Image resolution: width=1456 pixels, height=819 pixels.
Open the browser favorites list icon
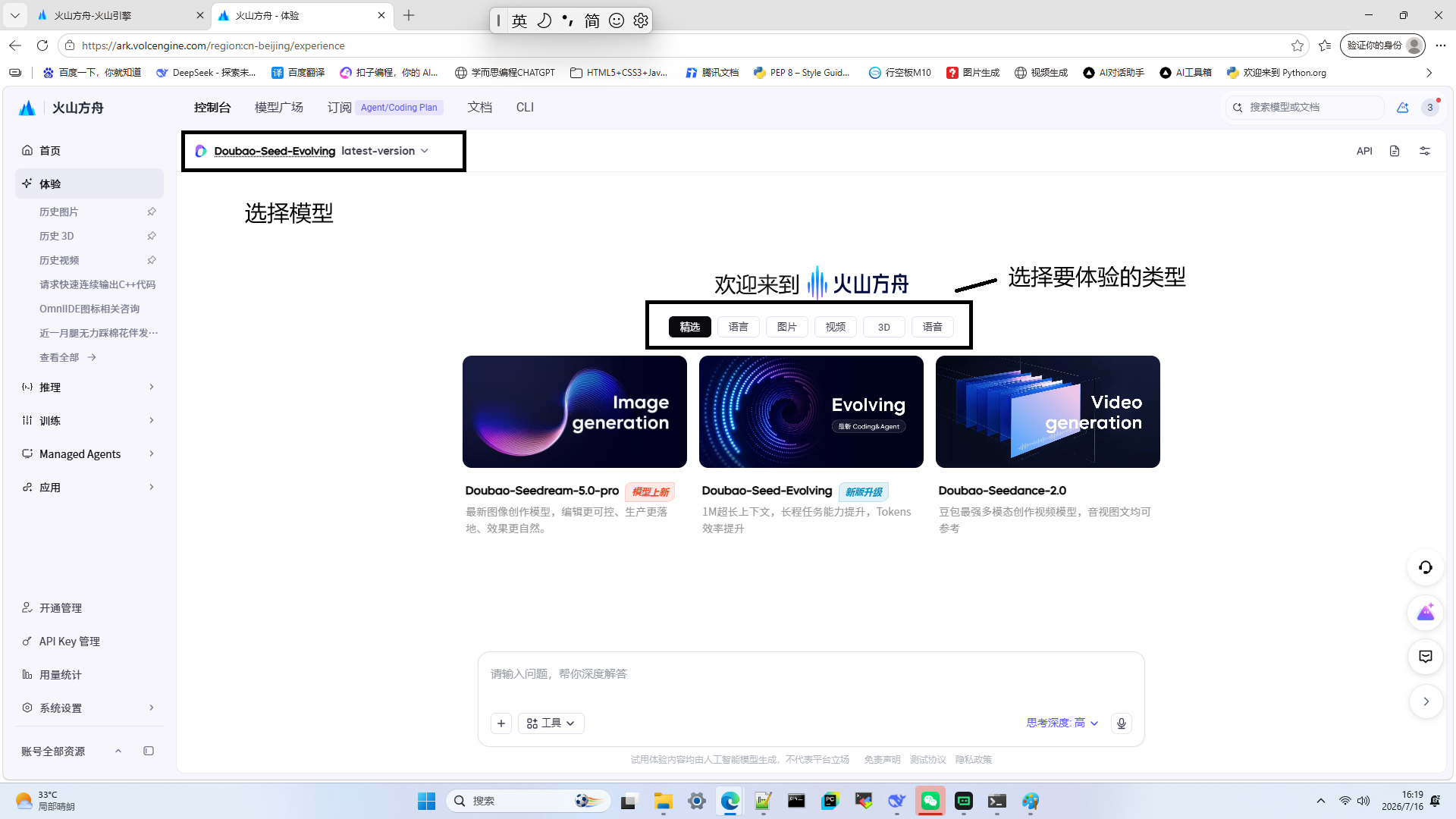pos(1325,45)
